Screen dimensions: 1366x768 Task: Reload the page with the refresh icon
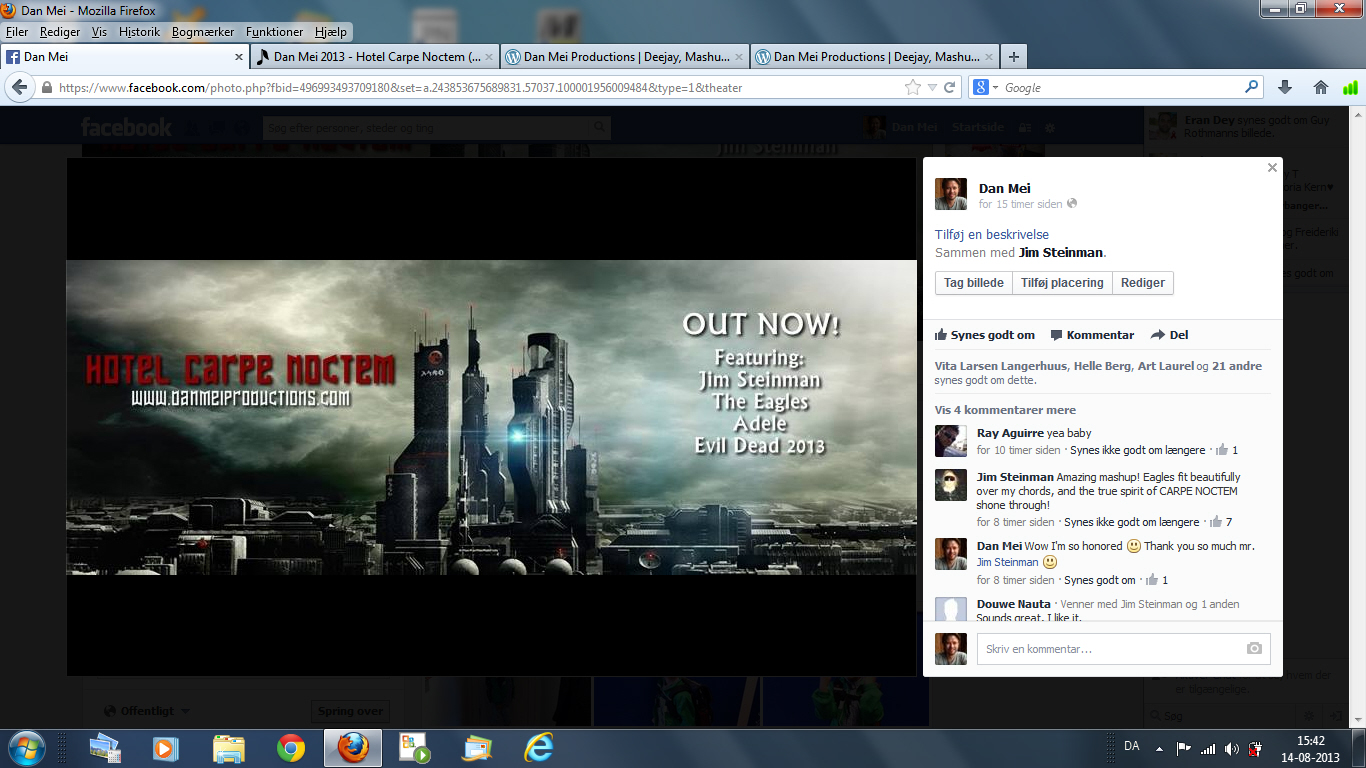(950, 87)
